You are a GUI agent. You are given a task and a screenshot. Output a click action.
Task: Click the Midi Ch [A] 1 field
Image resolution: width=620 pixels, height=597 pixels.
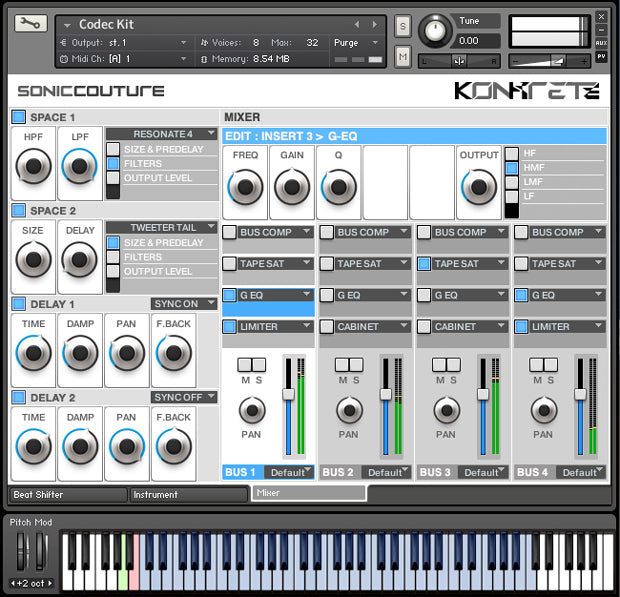(123, 59)
